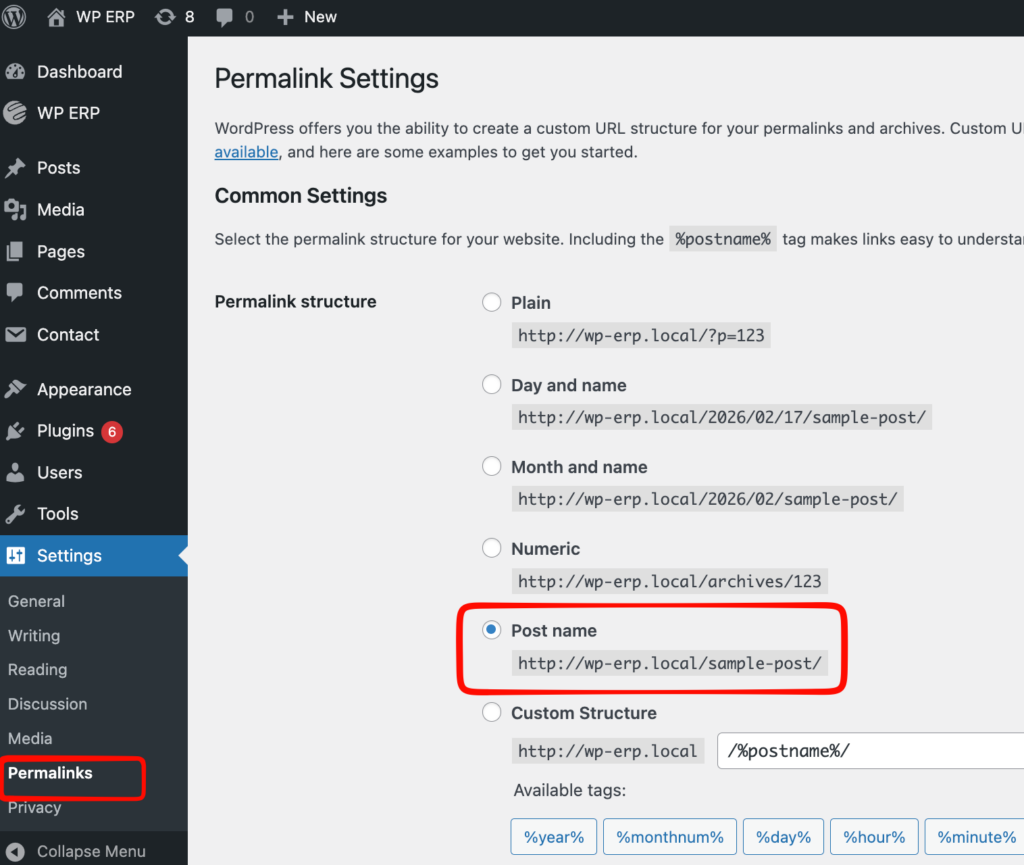Click the WordPress logo icon
1024x865 pixels.
click(20, 17)
